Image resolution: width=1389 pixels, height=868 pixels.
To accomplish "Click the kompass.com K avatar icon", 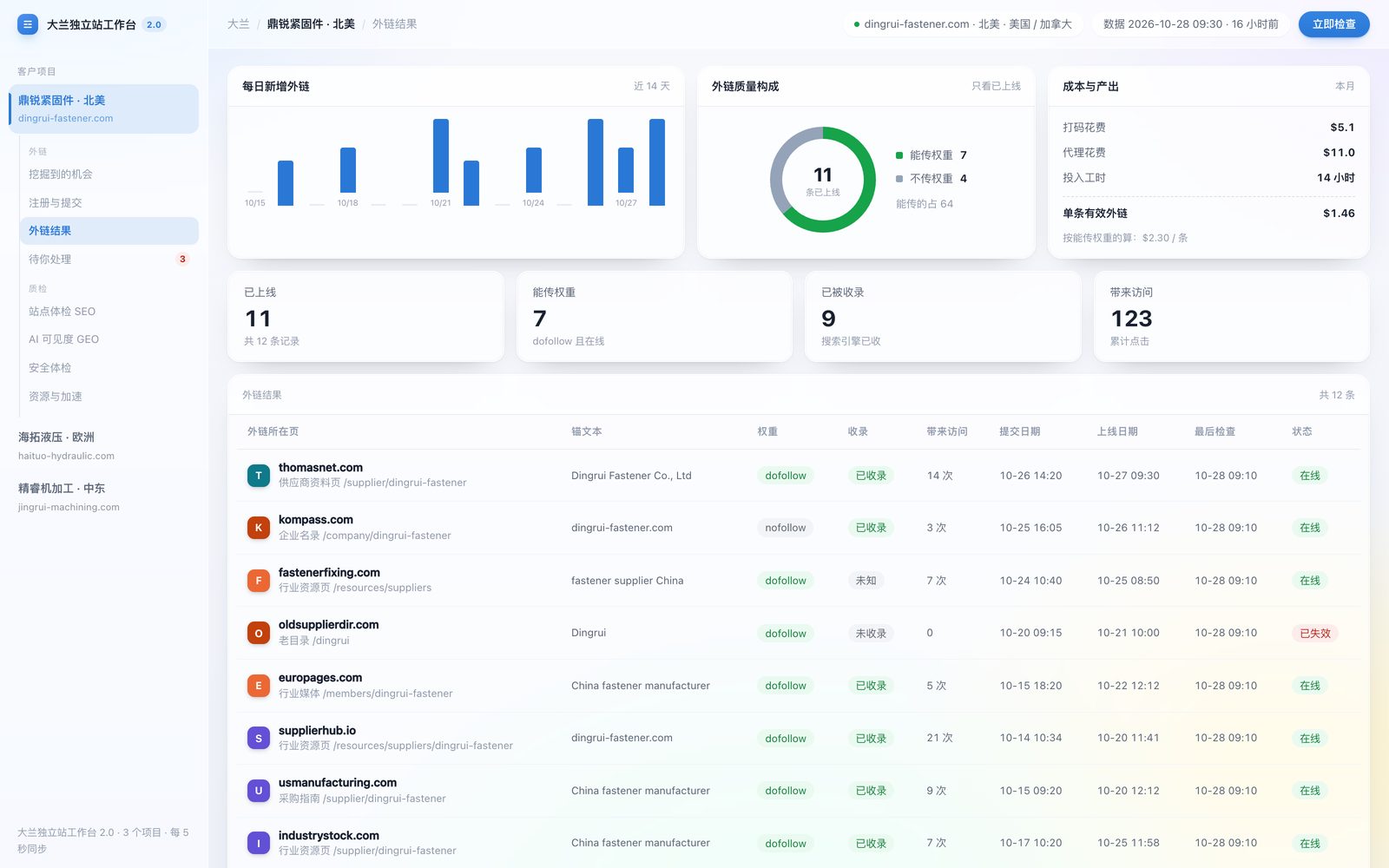I will click(258, 528).
